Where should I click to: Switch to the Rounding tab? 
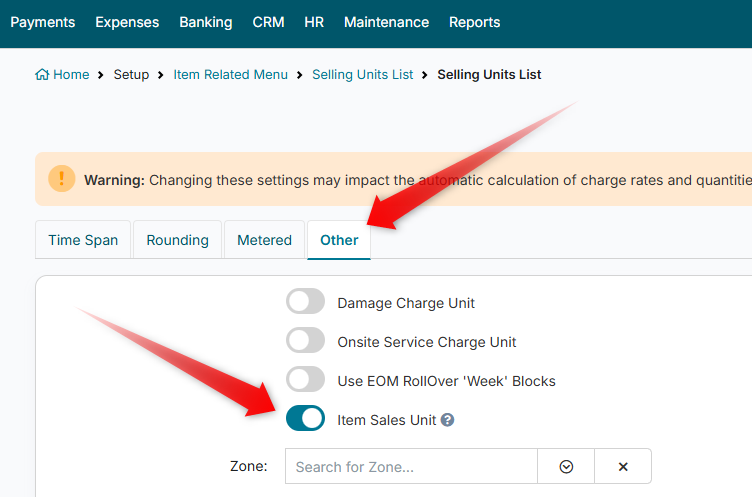[x=177, y=240]
